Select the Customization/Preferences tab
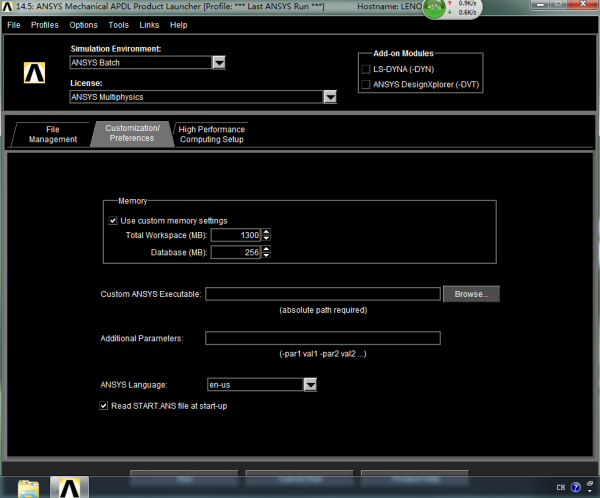The width and height of the screenshot is (600, 498). (132, 133)
